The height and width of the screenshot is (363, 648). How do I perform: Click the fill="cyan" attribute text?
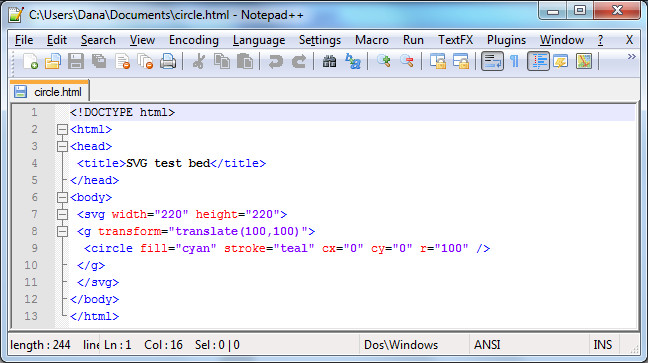178,248
